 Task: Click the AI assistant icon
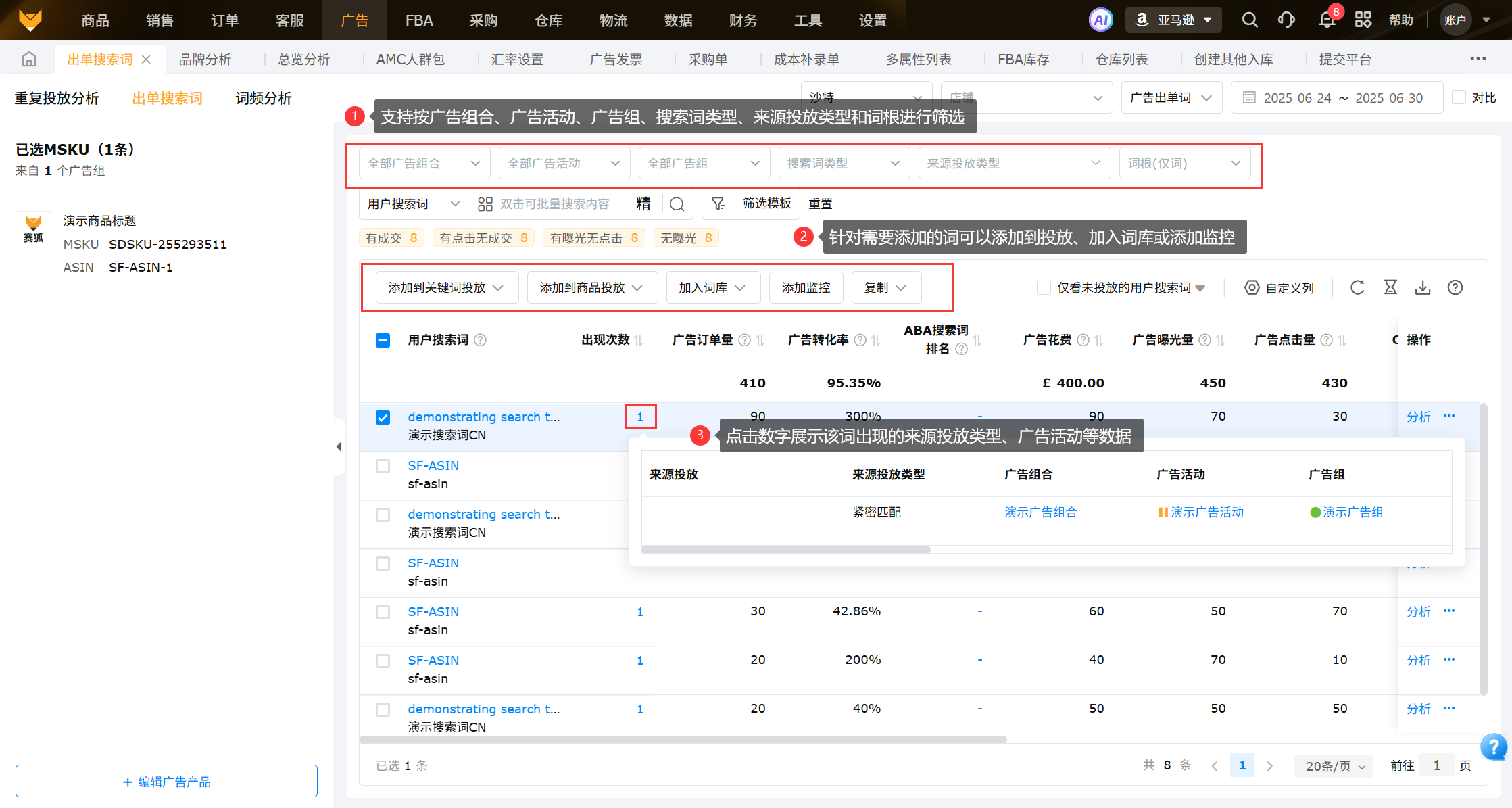[1100, 20]
